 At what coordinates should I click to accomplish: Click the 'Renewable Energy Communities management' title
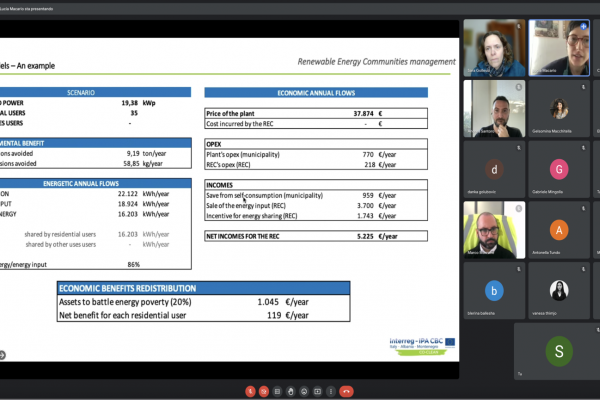click(377, 62)
